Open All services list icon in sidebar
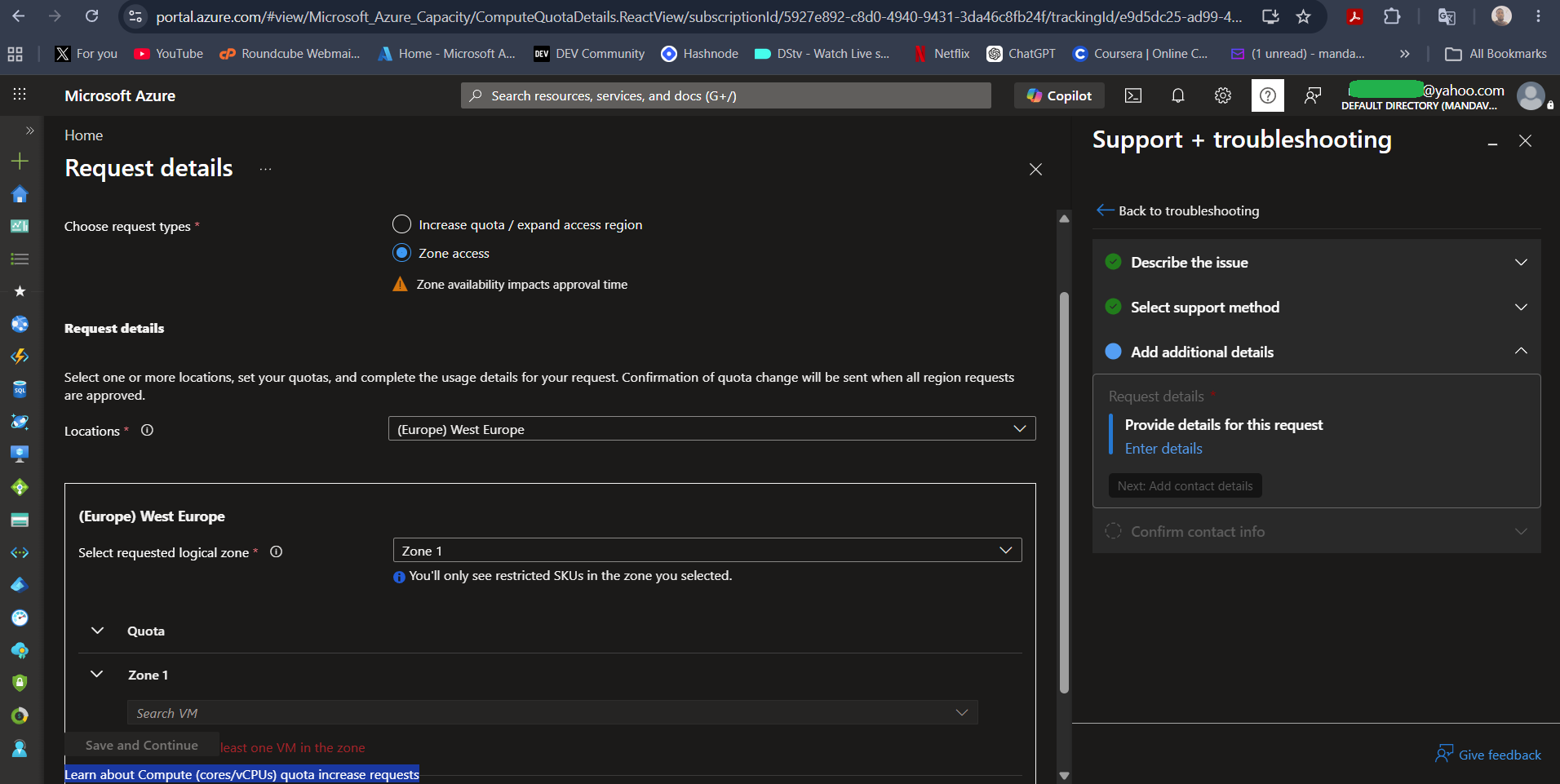1560x784 pixels. click(20, 259)
